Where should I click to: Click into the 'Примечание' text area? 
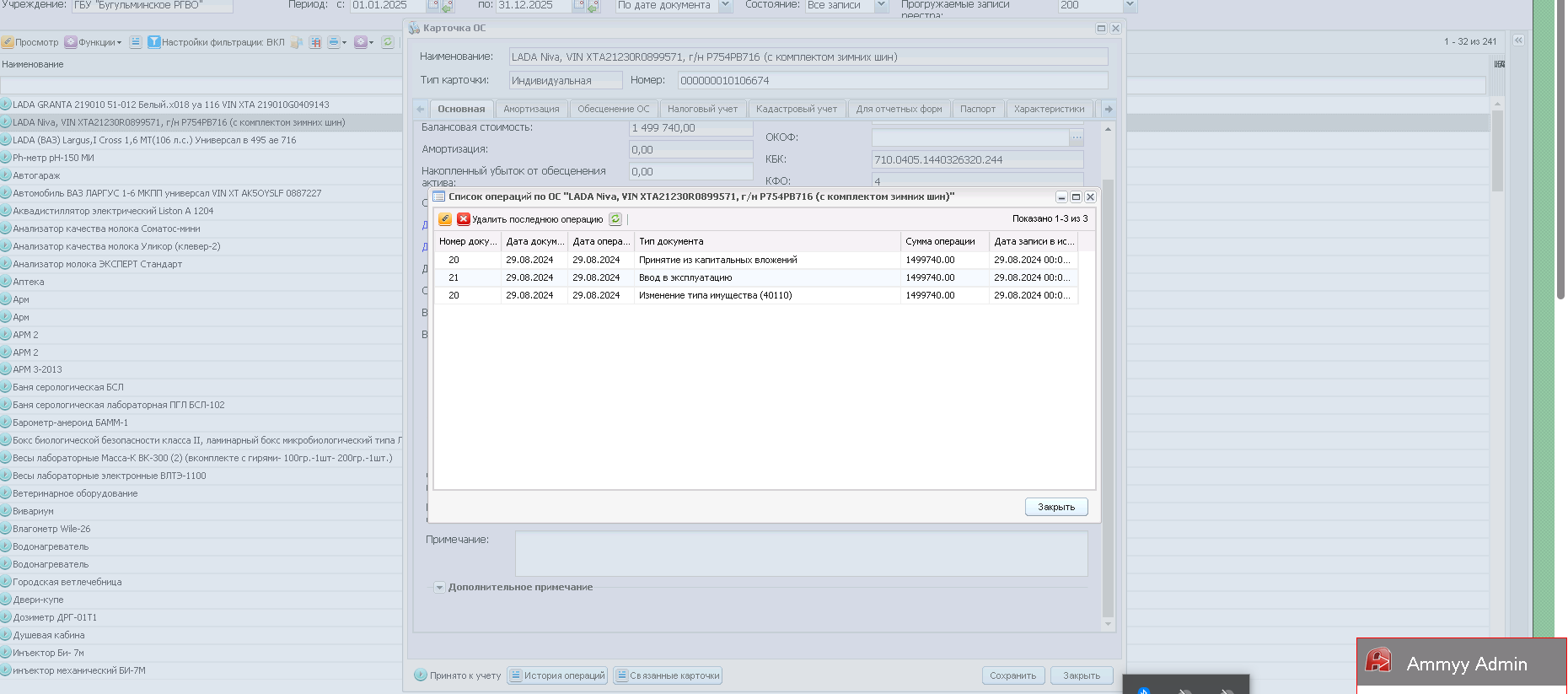pyautogui.click(x=801, y=553)
